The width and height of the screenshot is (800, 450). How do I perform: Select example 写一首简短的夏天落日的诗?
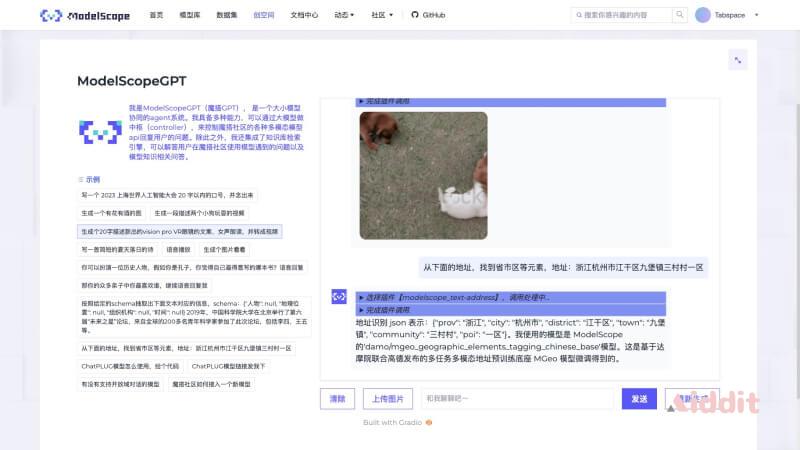(117, 249)
